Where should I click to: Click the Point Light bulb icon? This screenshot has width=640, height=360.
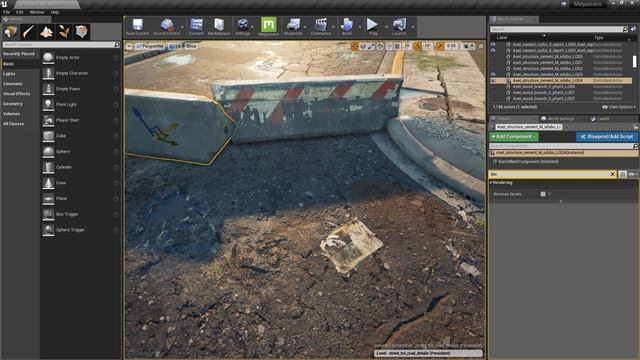point(48,104)
